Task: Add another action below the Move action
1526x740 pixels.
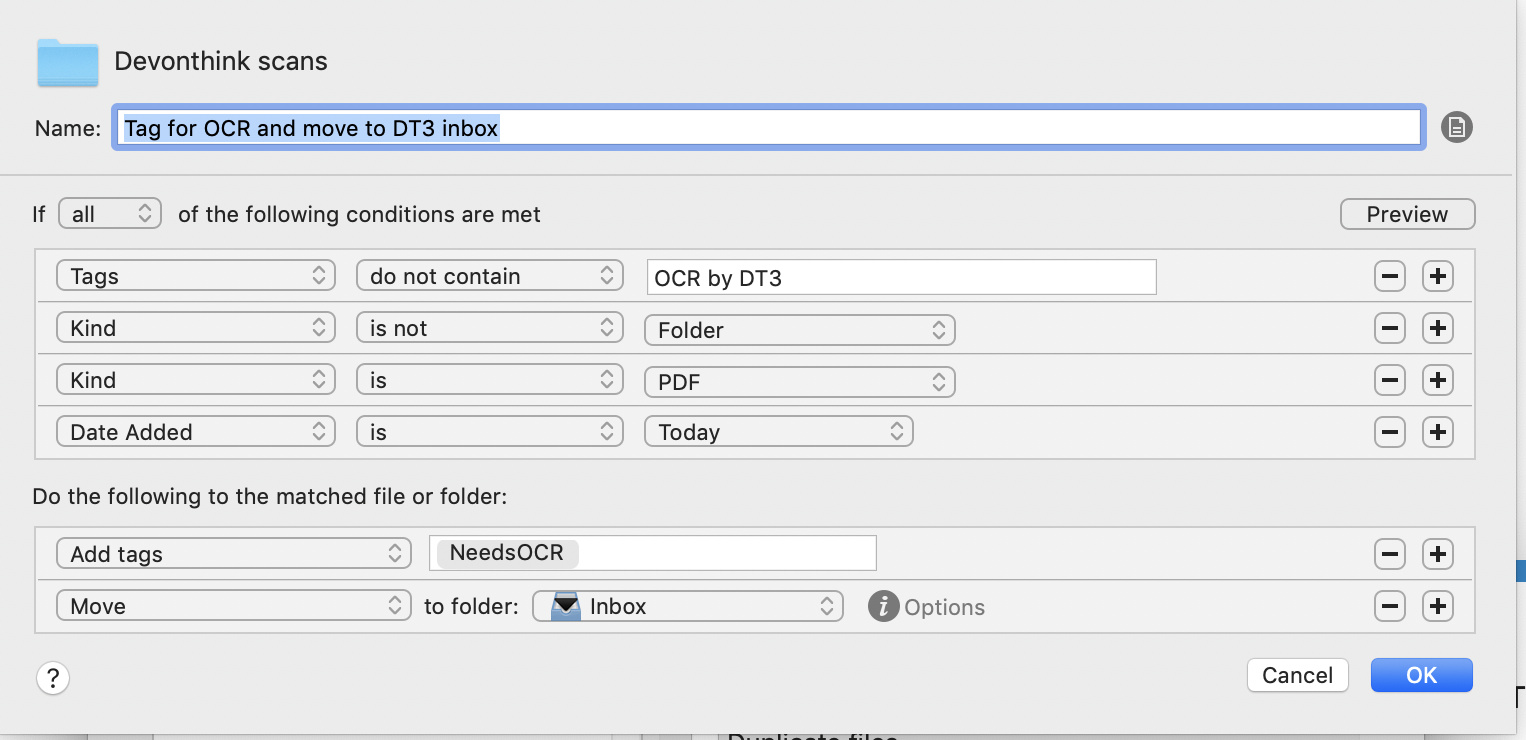Action: click(x=1437, y=606)
